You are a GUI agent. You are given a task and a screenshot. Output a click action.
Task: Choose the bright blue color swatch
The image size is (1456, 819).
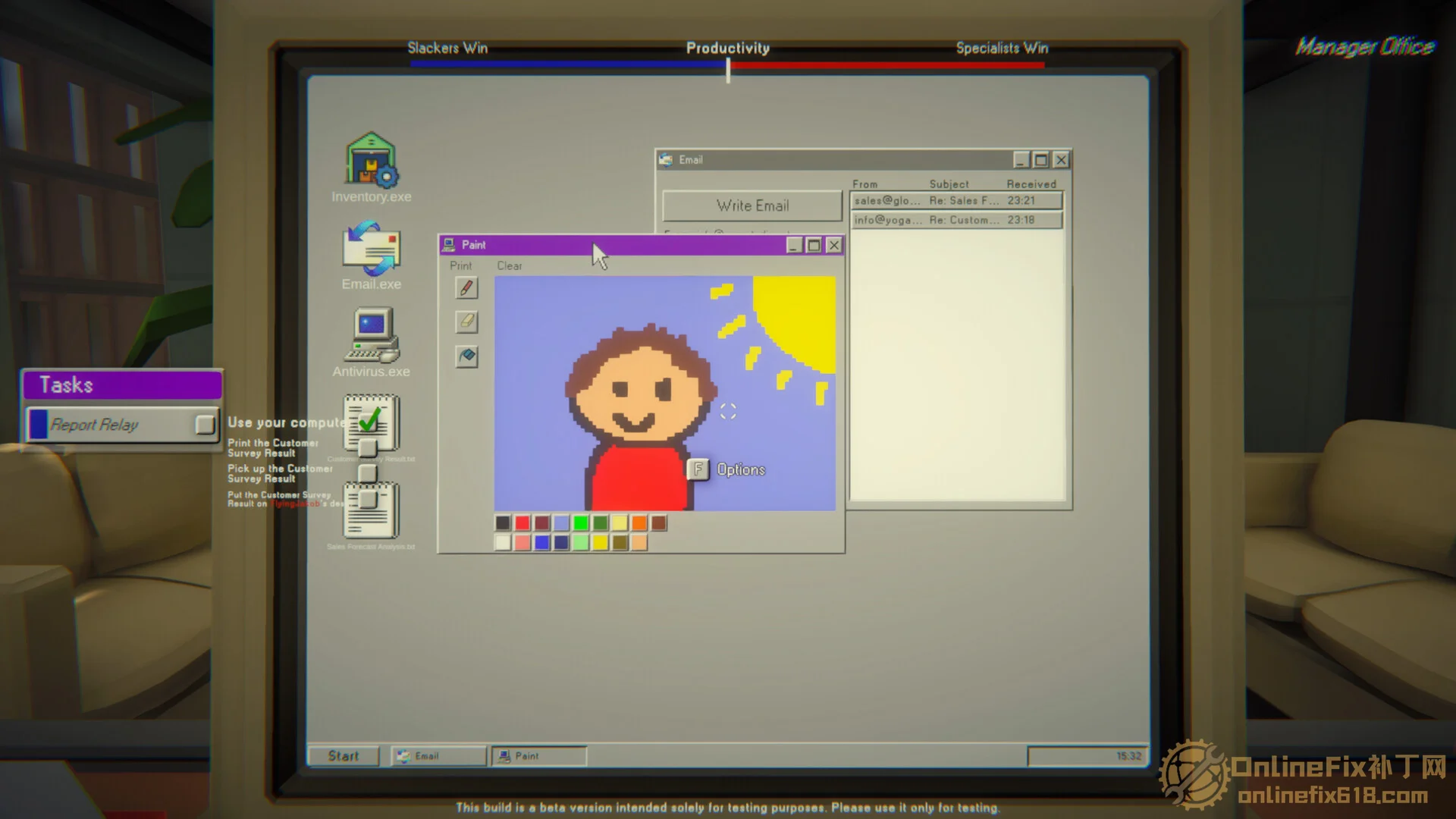[x=541, y=543]
